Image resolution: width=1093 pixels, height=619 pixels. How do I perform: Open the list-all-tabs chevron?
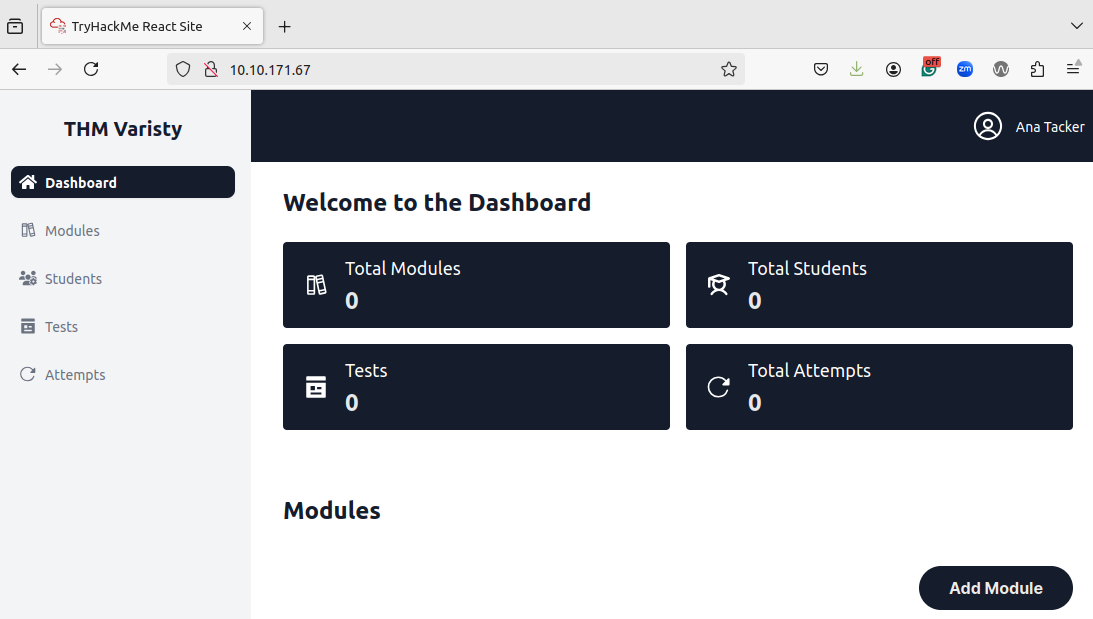pyautogui.click(x=1076, y=25)
